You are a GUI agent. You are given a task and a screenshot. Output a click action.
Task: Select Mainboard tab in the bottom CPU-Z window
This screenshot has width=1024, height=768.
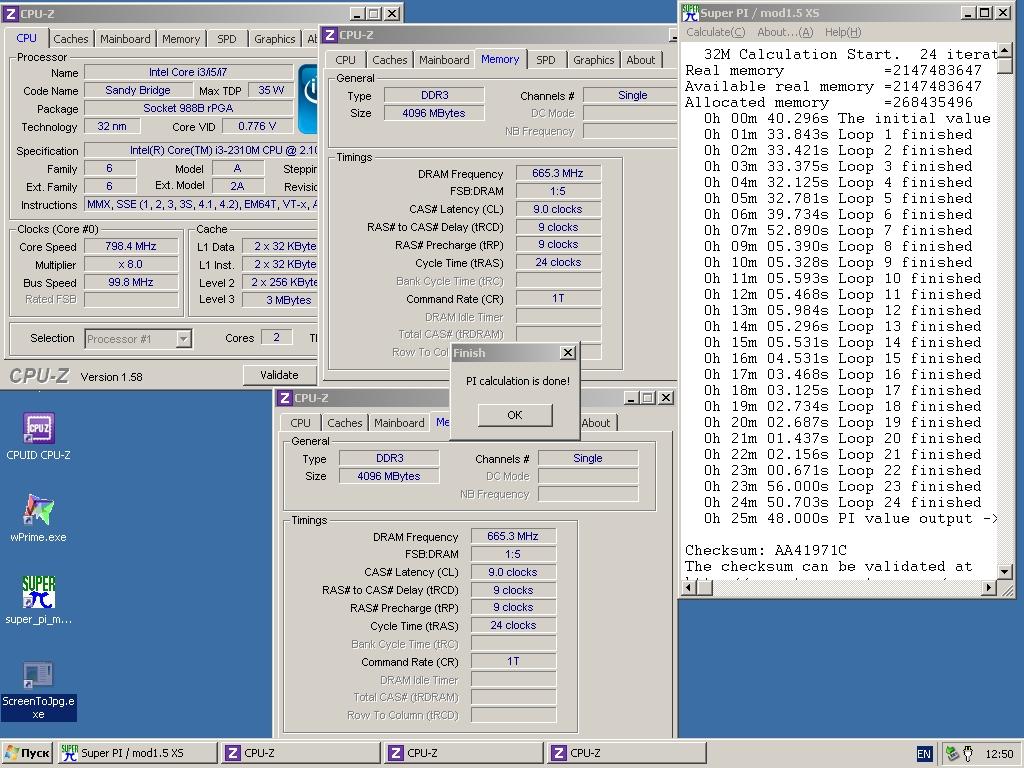click(x=399, y=423)
